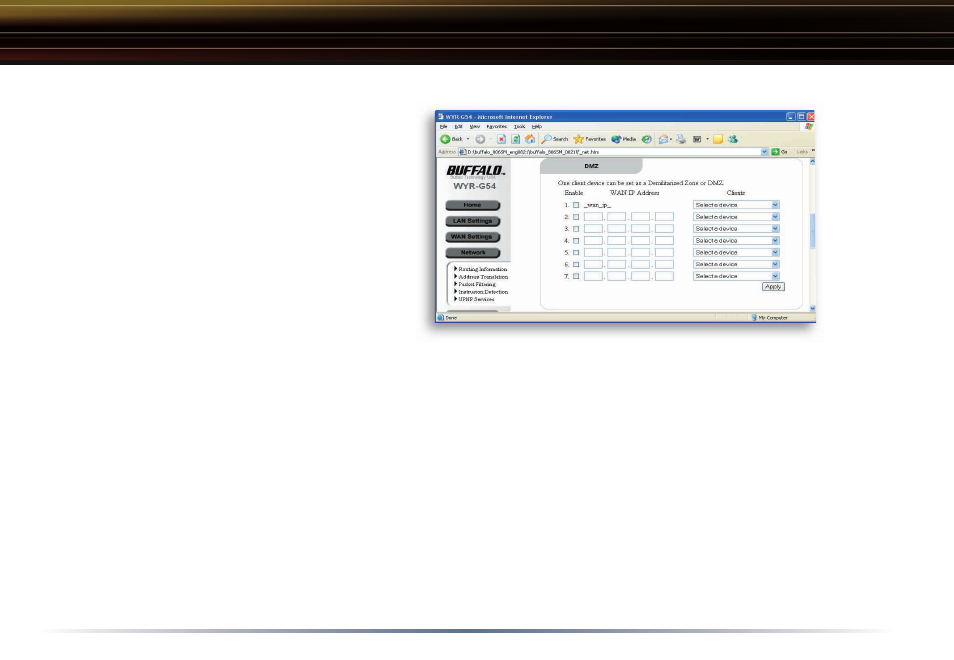The width and height of the screenshot is (954, 660).
Task: Open the Tools menu
Action: [520, 127]
